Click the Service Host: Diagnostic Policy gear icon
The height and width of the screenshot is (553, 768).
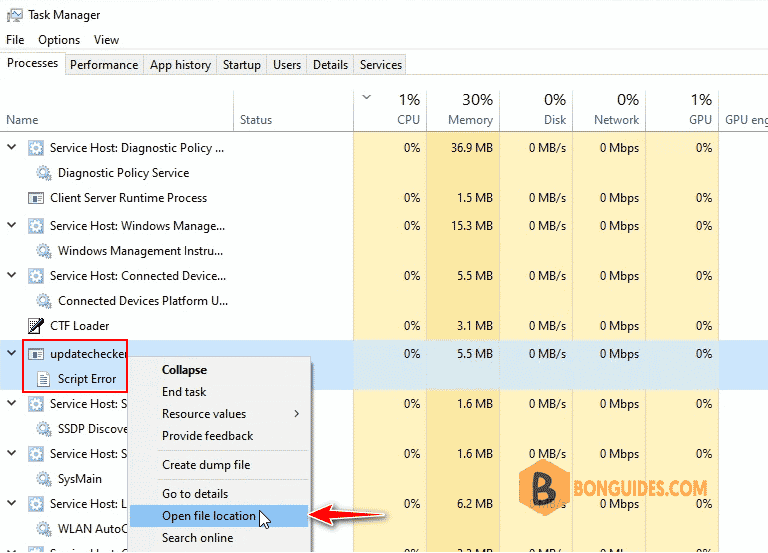(36, 148)
